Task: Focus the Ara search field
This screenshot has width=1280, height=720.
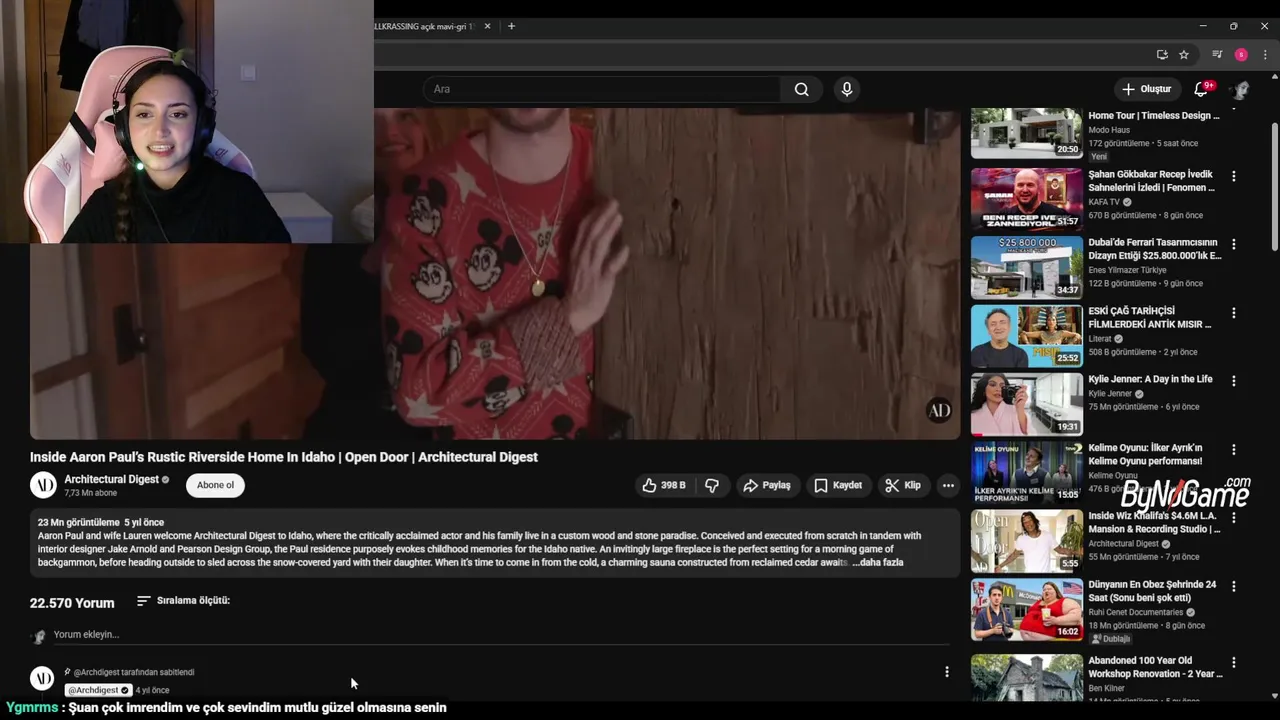Action: [x=602, y=89]
